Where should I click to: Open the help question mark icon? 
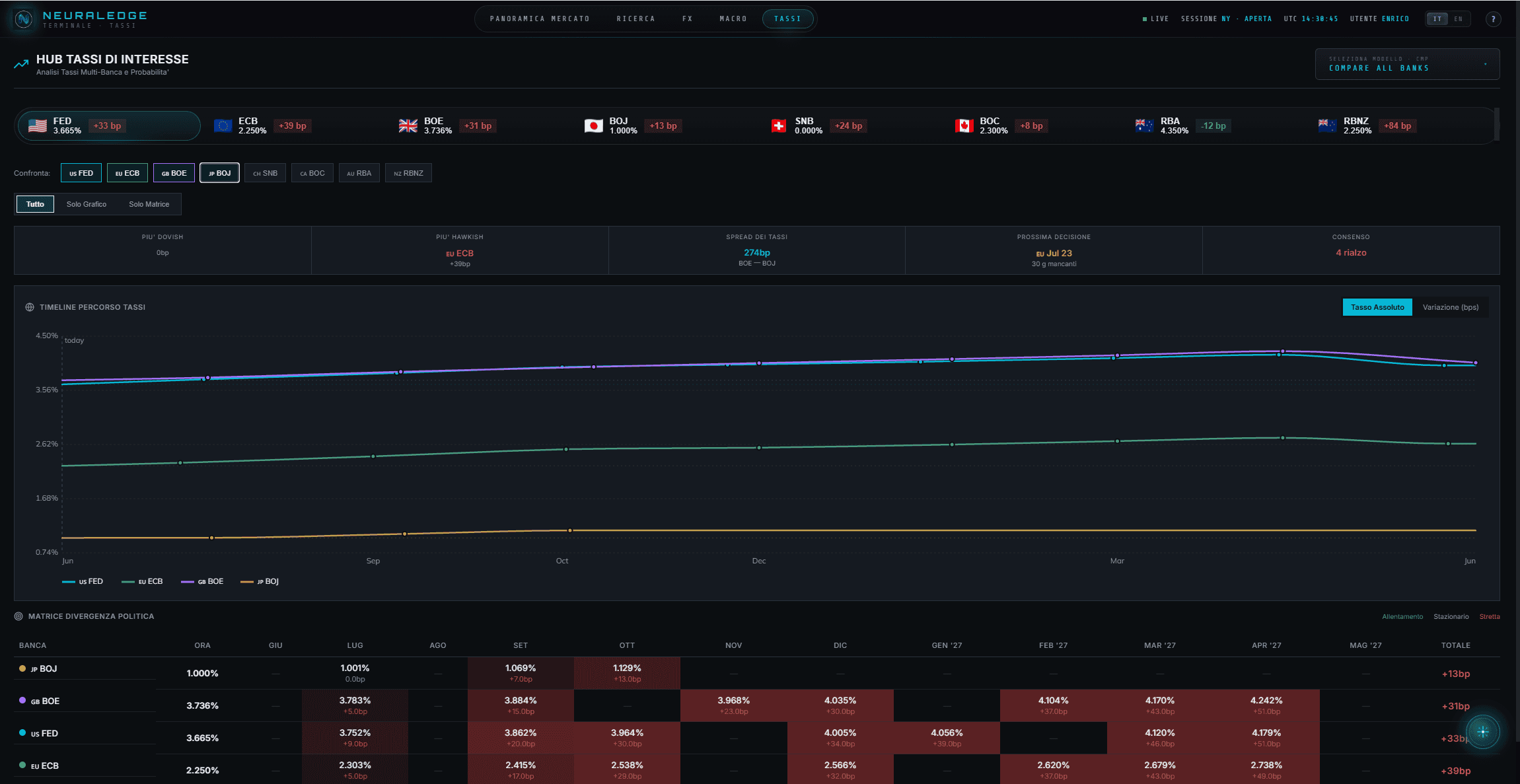(x=1493, y=19)
